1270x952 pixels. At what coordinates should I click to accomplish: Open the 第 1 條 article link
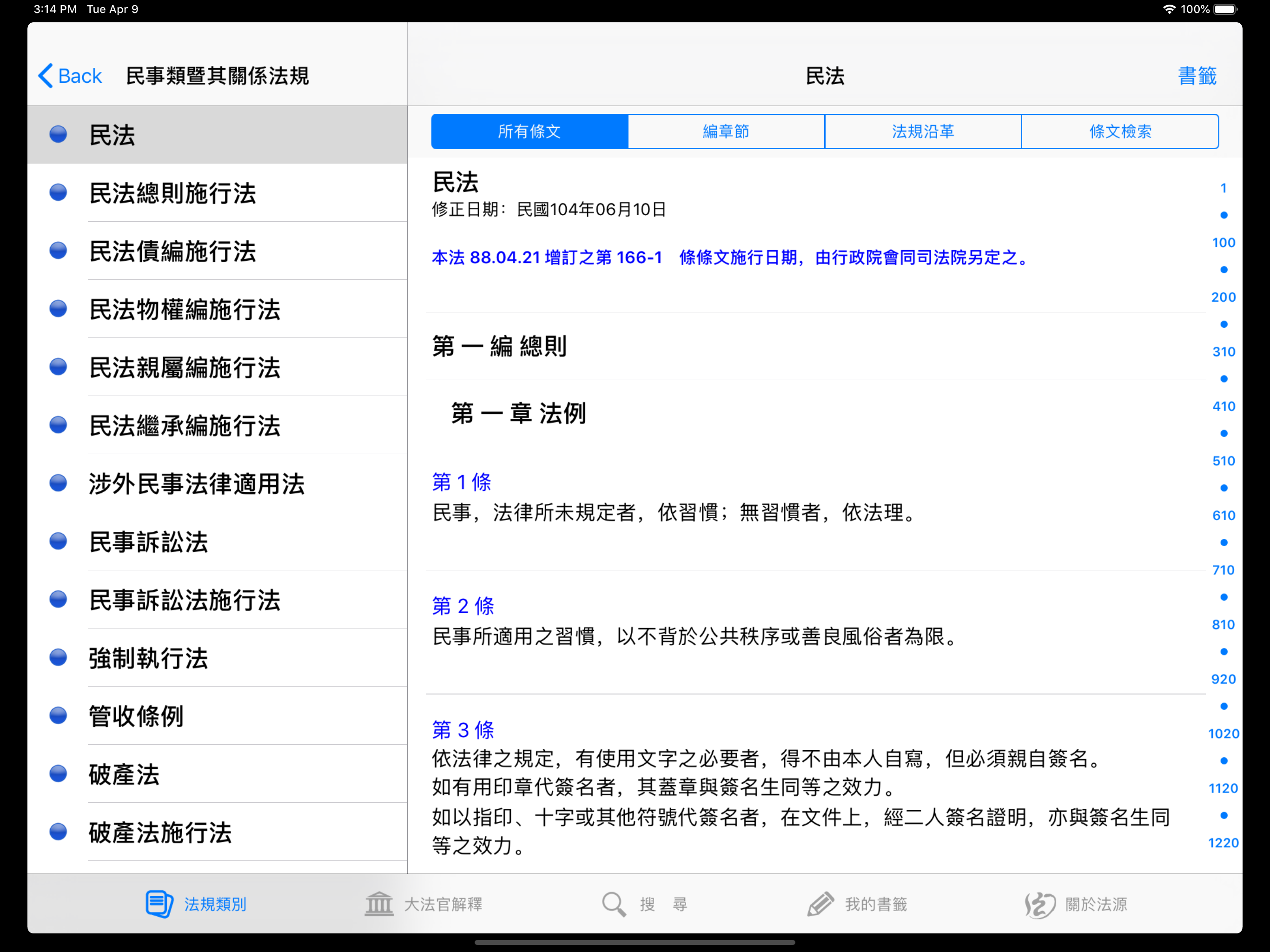tap(462, 482)
